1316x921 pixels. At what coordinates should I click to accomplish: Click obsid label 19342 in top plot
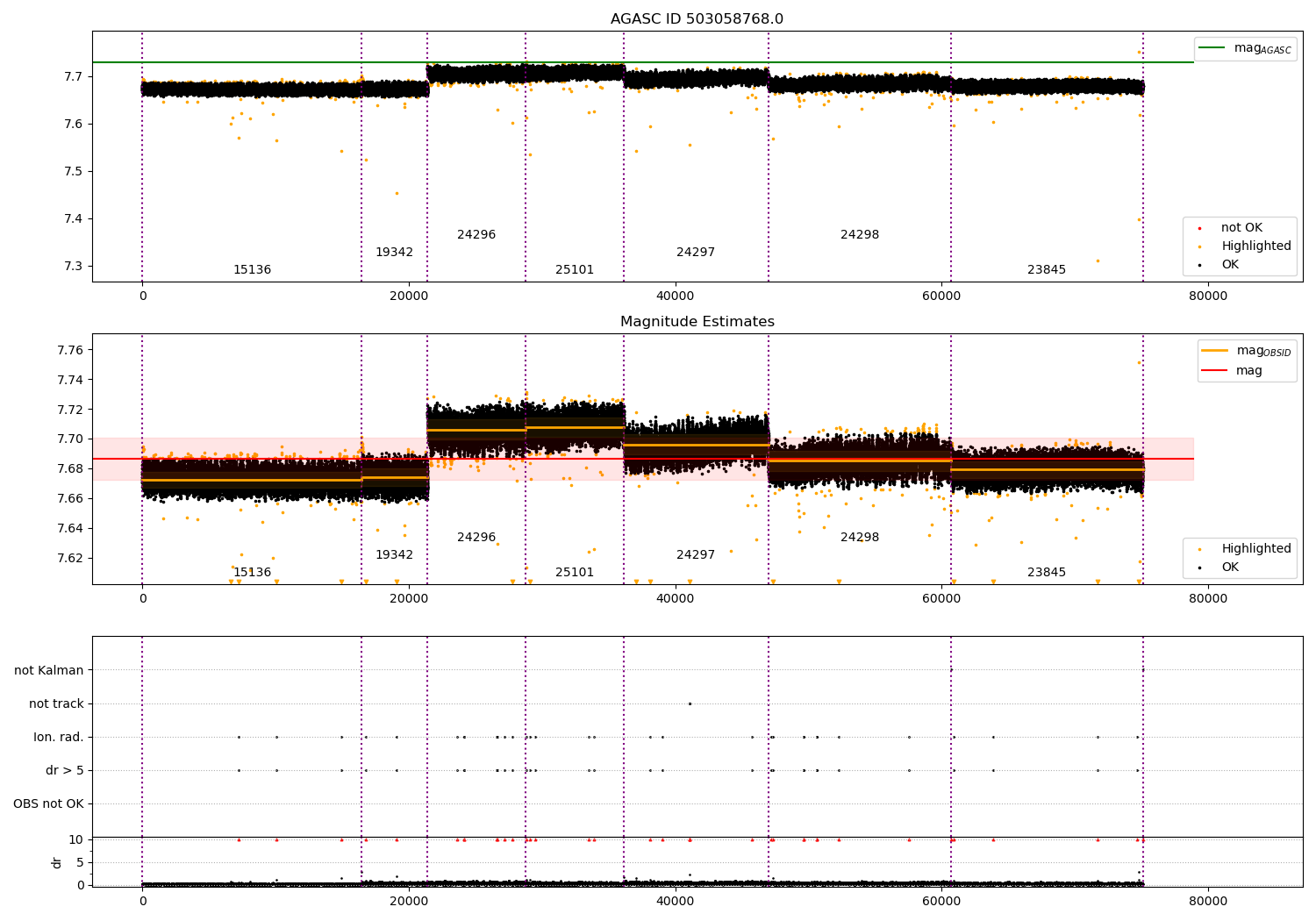(x=394, y=253)
